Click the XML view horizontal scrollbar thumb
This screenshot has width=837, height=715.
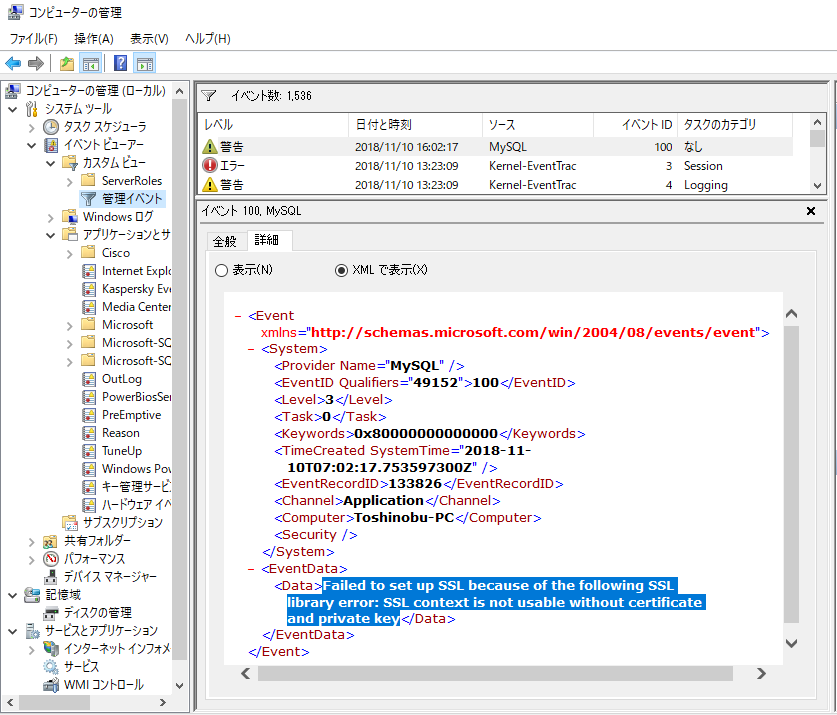[495, 674]
